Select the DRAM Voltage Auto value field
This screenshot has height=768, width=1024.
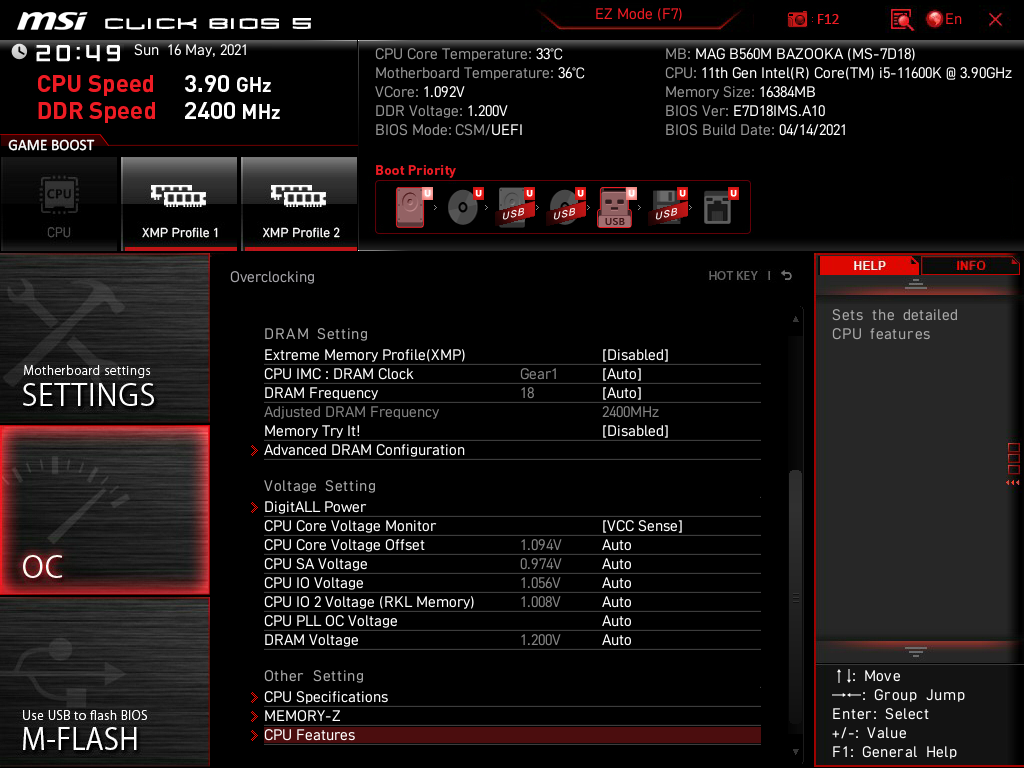(x=617, y=640)
